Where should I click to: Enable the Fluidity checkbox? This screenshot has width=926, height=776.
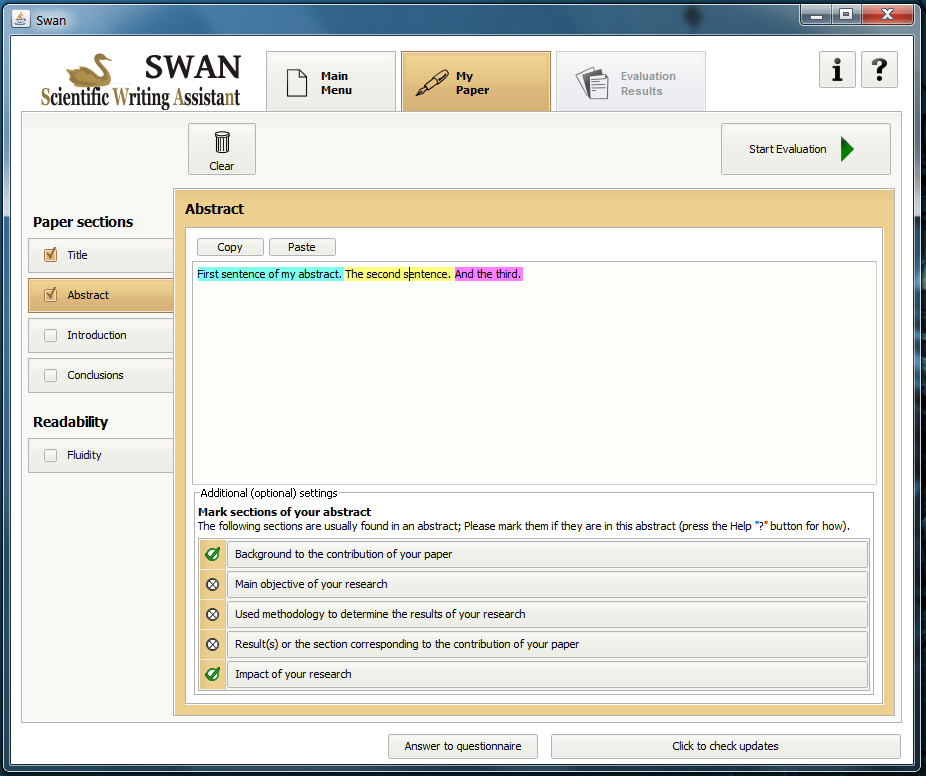(51, 455)
